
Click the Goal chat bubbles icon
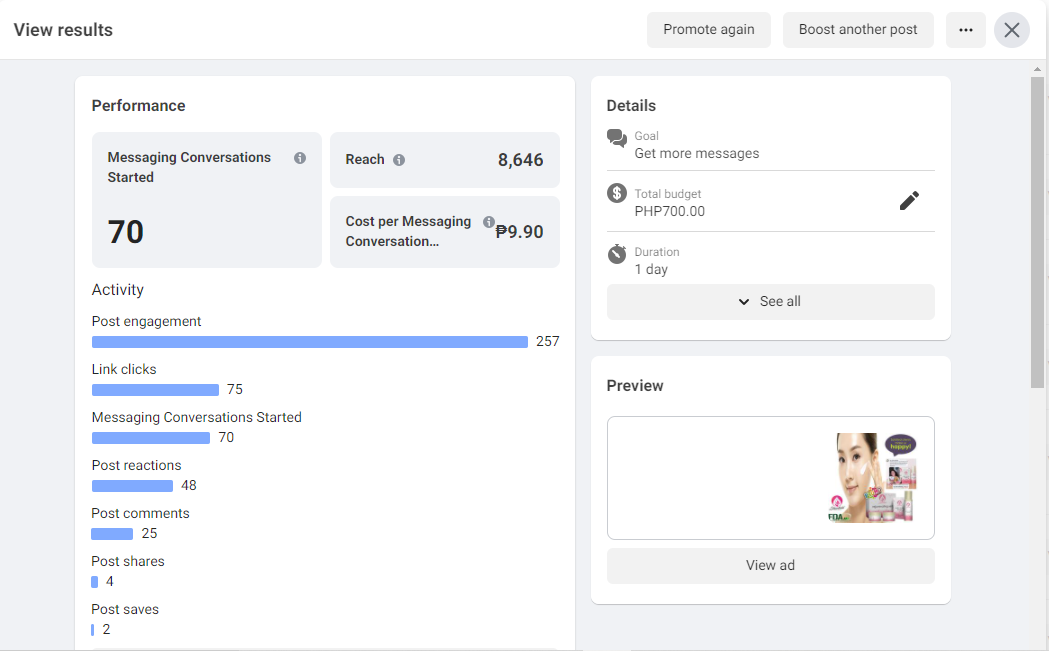point(617,139)
